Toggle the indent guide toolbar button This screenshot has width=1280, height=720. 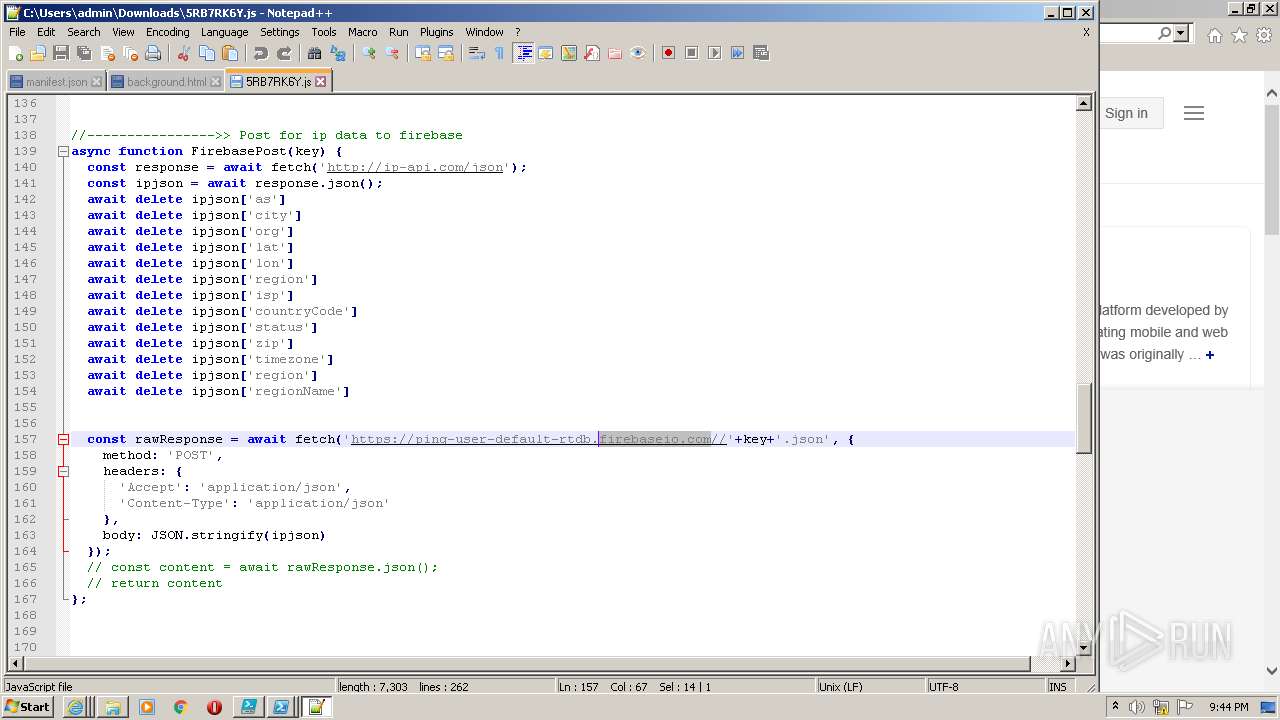pyautogui.click(x=524, y=53)
